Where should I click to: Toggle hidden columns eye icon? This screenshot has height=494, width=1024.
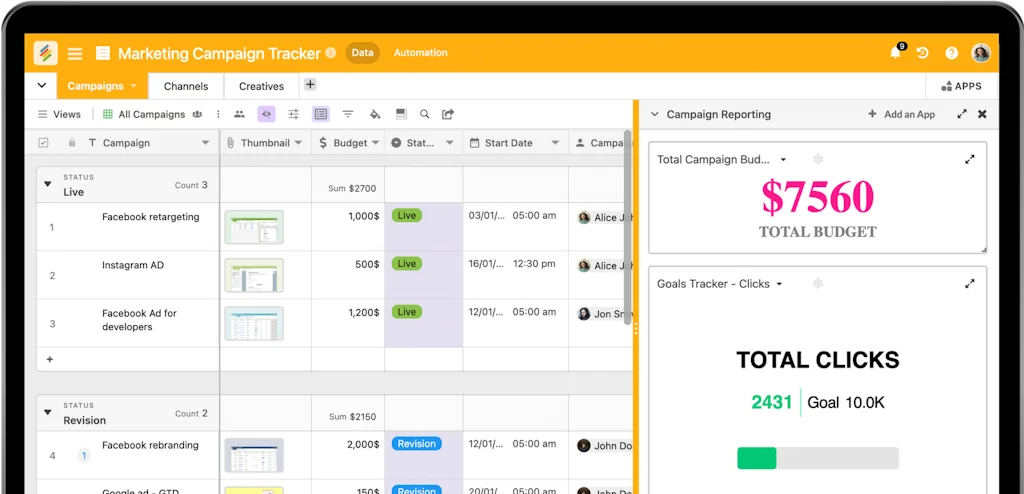tap(266, 114)
